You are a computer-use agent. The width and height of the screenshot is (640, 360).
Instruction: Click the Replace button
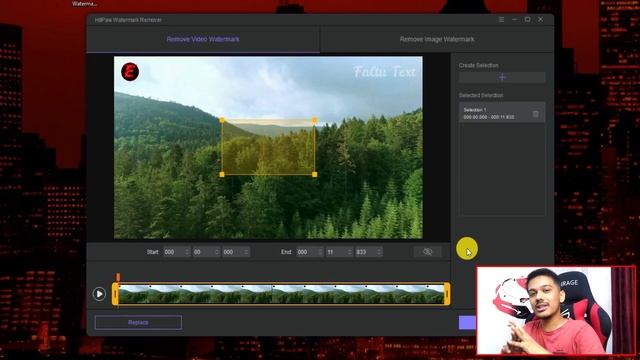(x=138, y=322)
